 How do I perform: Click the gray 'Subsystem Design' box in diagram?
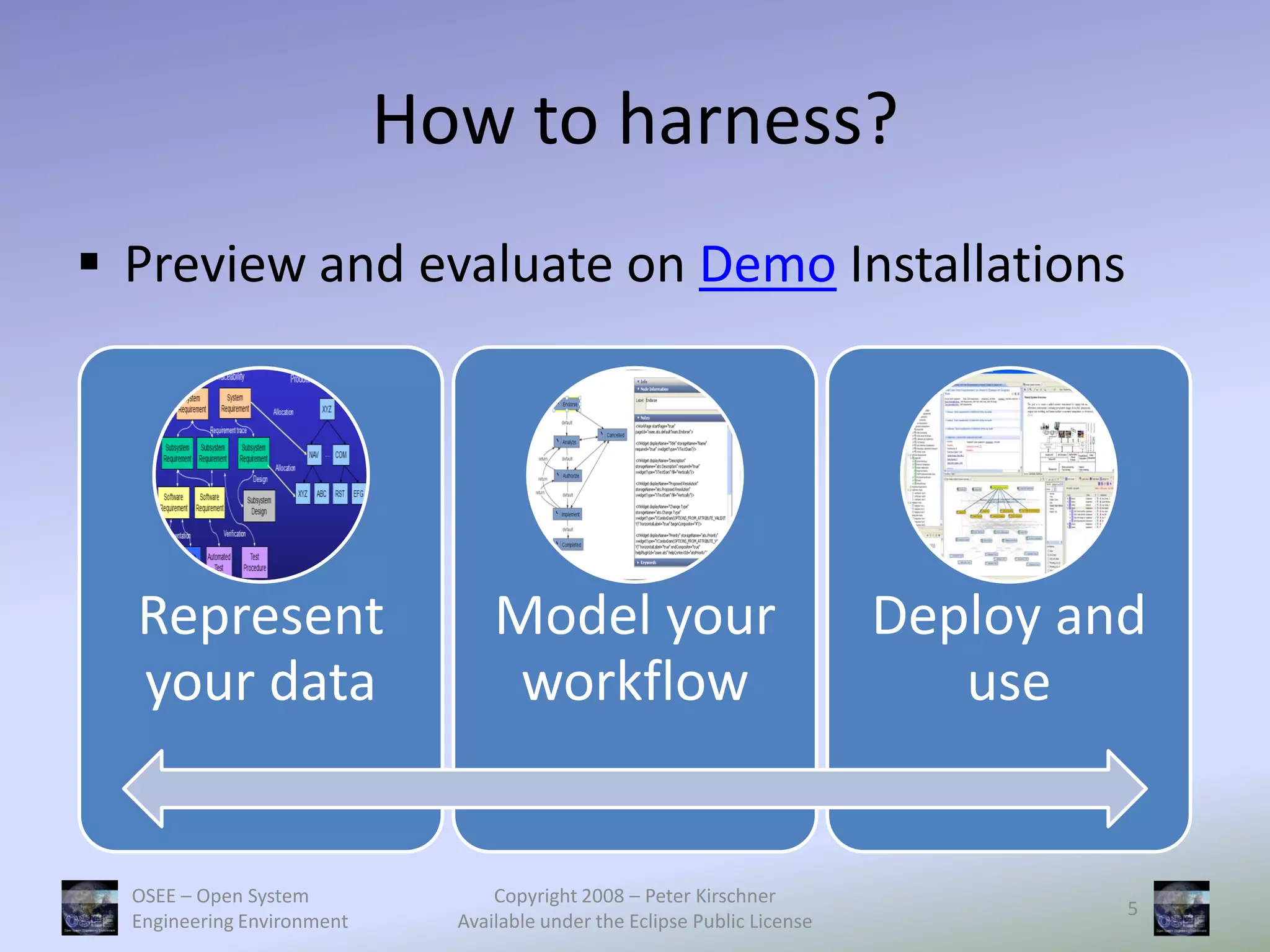click(259, 506)
